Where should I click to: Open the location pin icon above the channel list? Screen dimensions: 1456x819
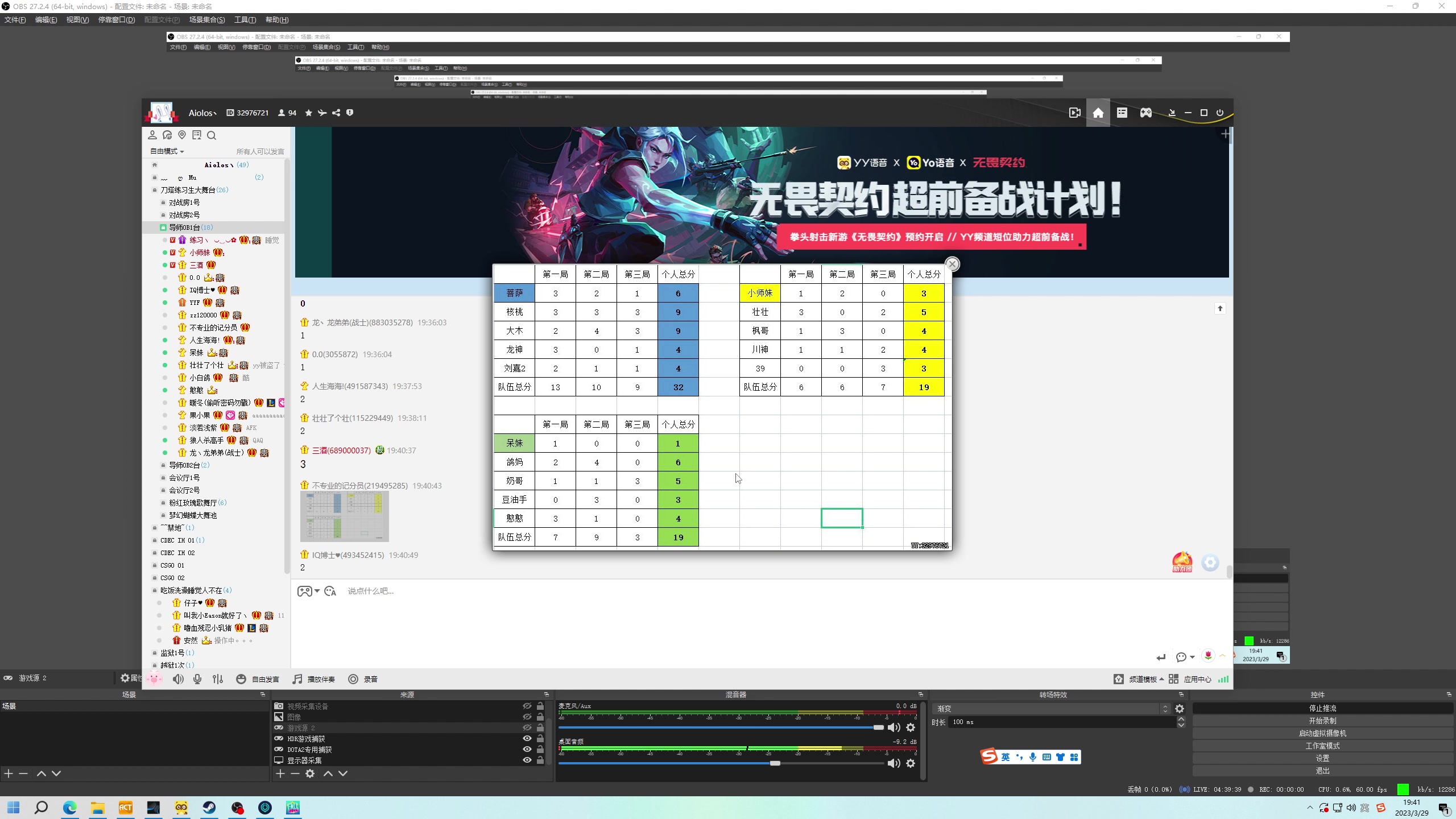coord(182,135)
